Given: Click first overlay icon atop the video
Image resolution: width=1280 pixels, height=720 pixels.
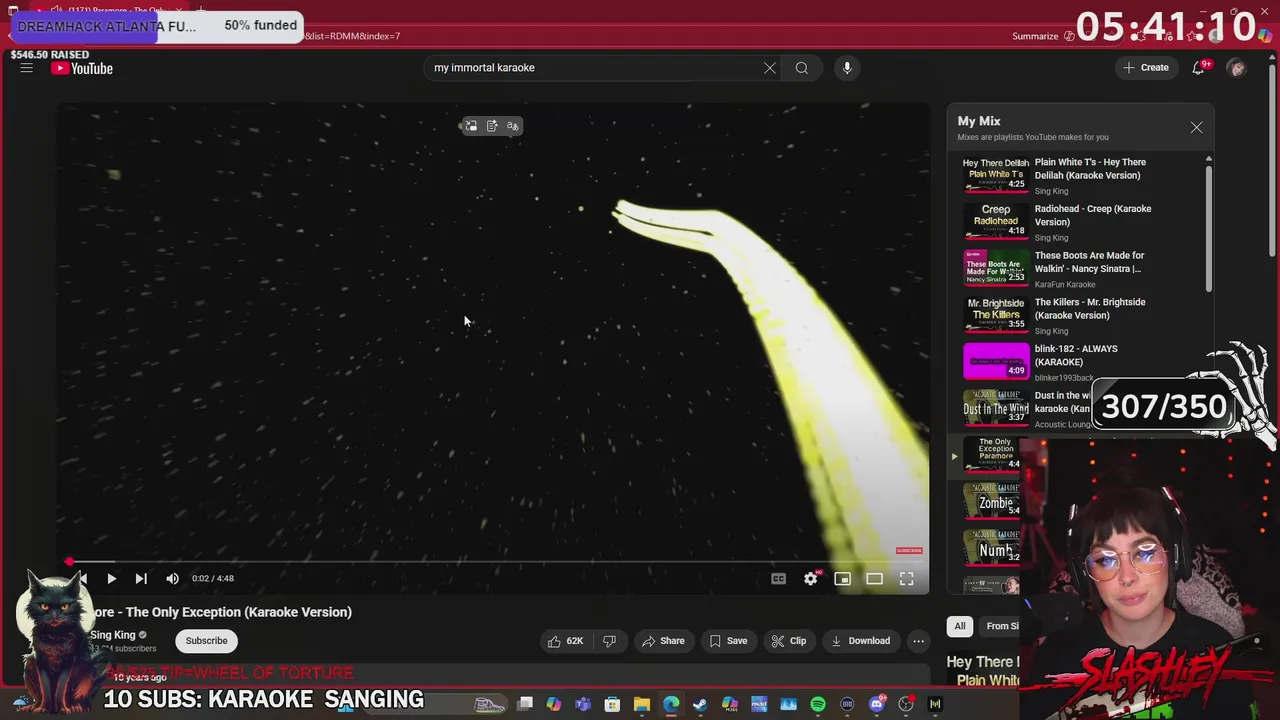Looking at the screenshot, I should click(x=471, y=126).
